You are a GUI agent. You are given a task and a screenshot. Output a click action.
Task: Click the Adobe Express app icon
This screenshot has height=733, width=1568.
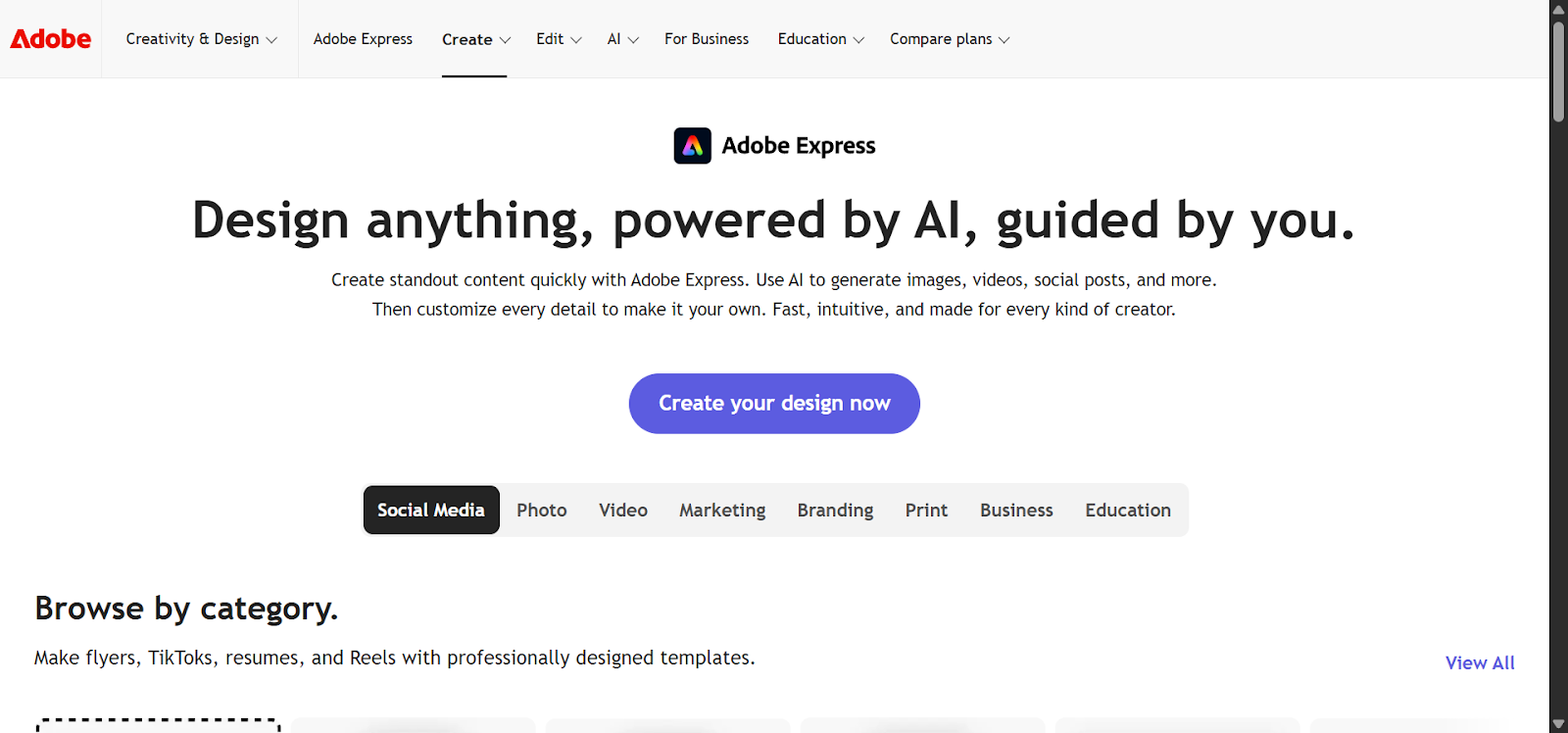[x=692, y=146]
